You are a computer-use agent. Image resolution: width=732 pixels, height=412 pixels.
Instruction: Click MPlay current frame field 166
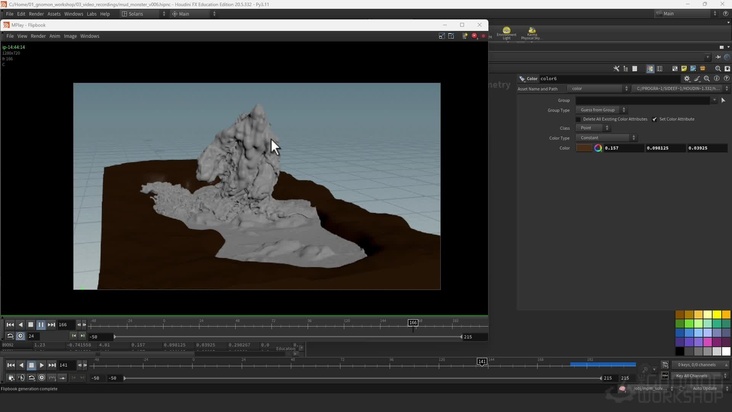65,324
